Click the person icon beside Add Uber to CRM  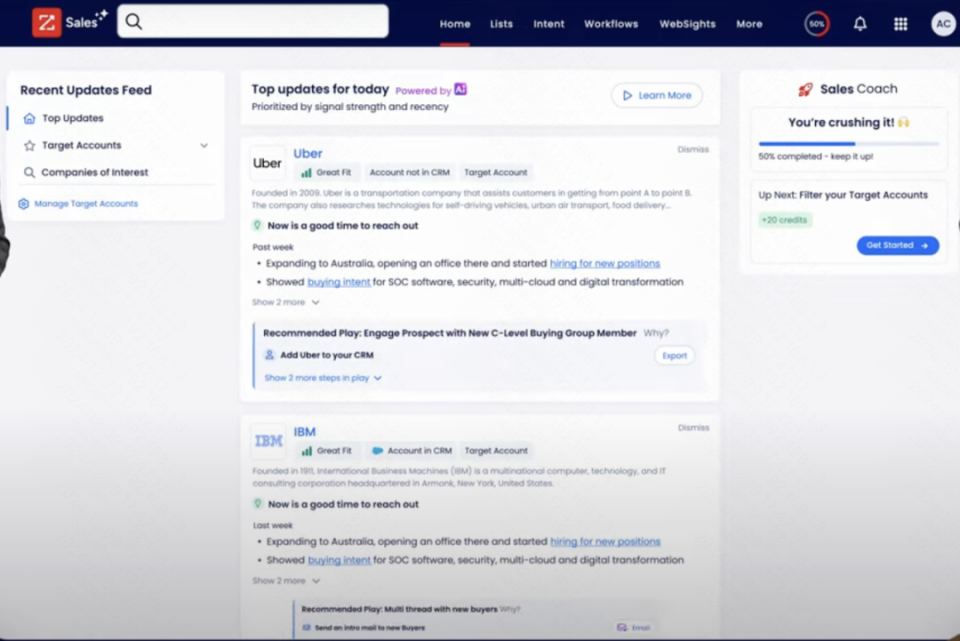coord(269,355)
